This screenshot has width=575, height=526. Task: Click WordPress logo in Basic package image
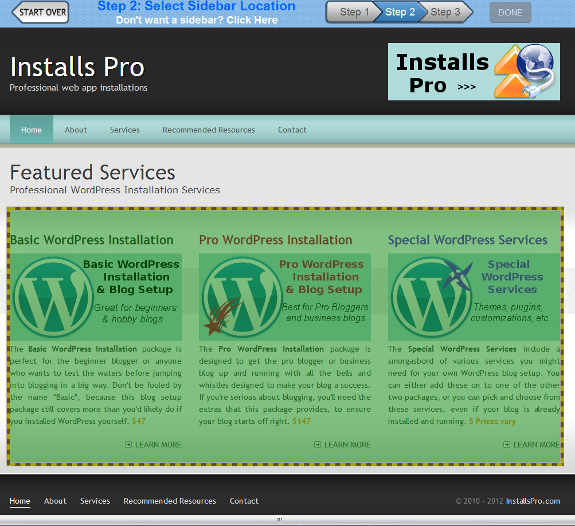54,297
